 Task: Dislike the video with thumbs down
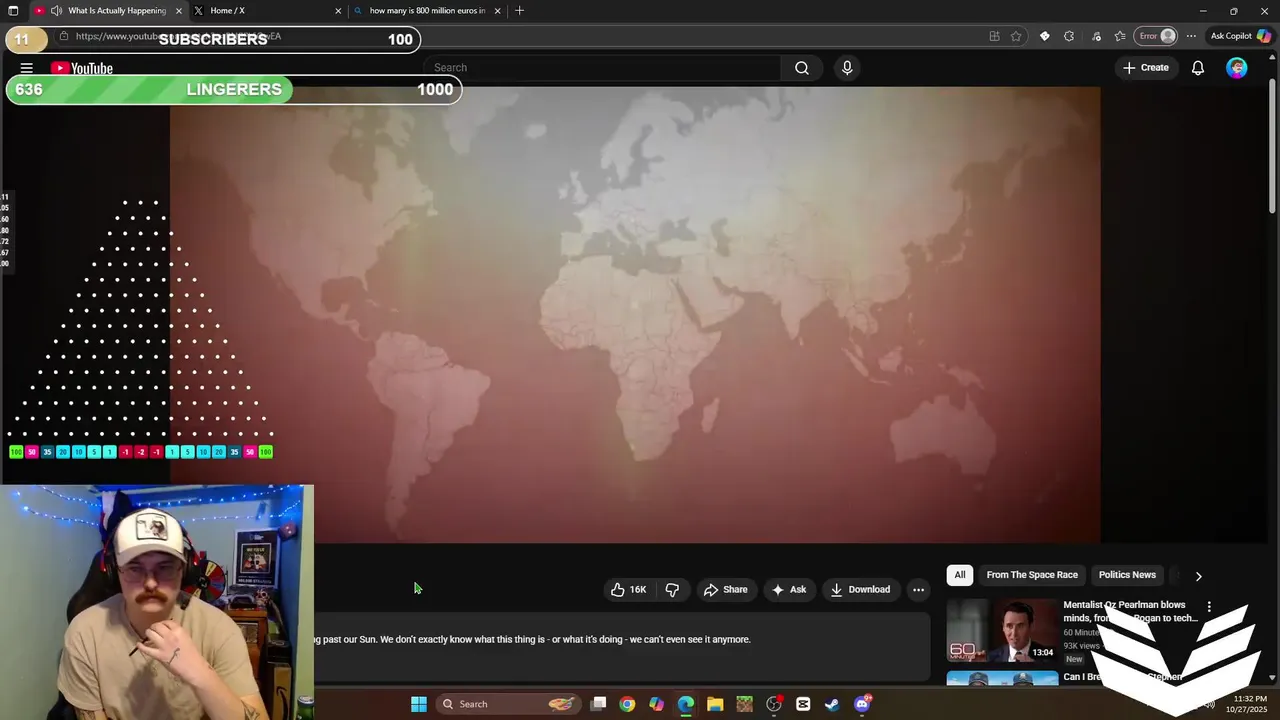[x=672, y=590]
